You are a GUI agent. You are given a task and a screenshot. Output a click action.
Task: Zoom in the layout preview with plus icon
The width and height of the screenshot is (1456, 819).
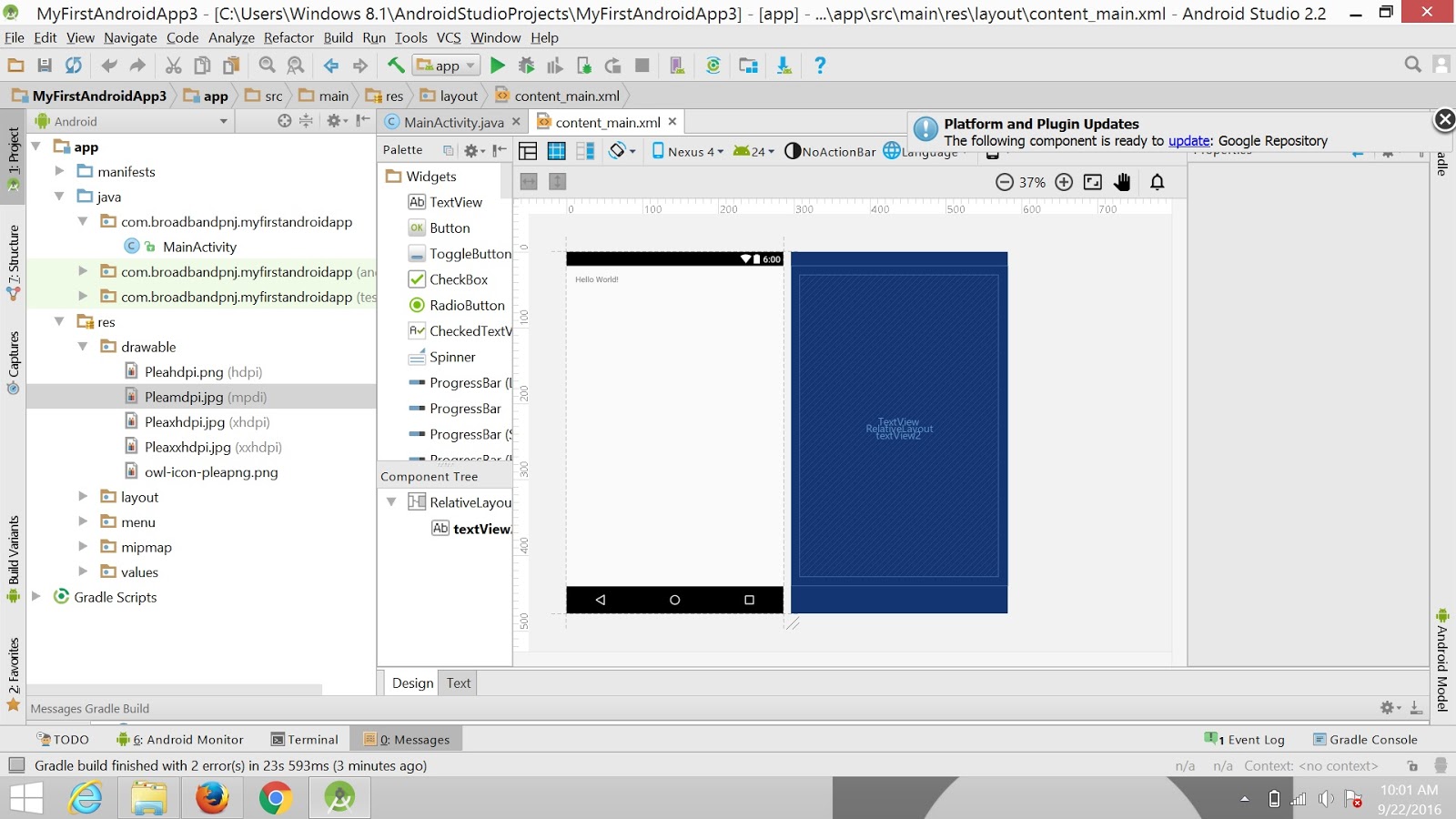point(1065,182)
